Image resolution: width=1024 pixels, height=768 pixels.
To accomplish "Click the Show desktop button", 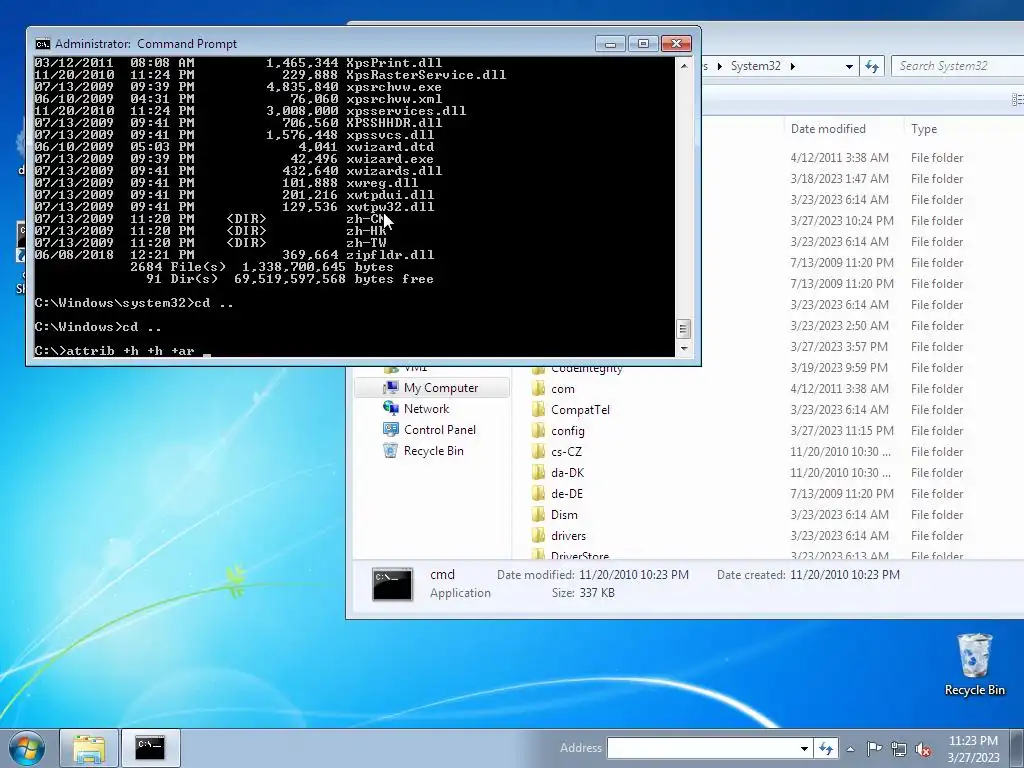I will pyautogui.click(x=1018, y=748).
